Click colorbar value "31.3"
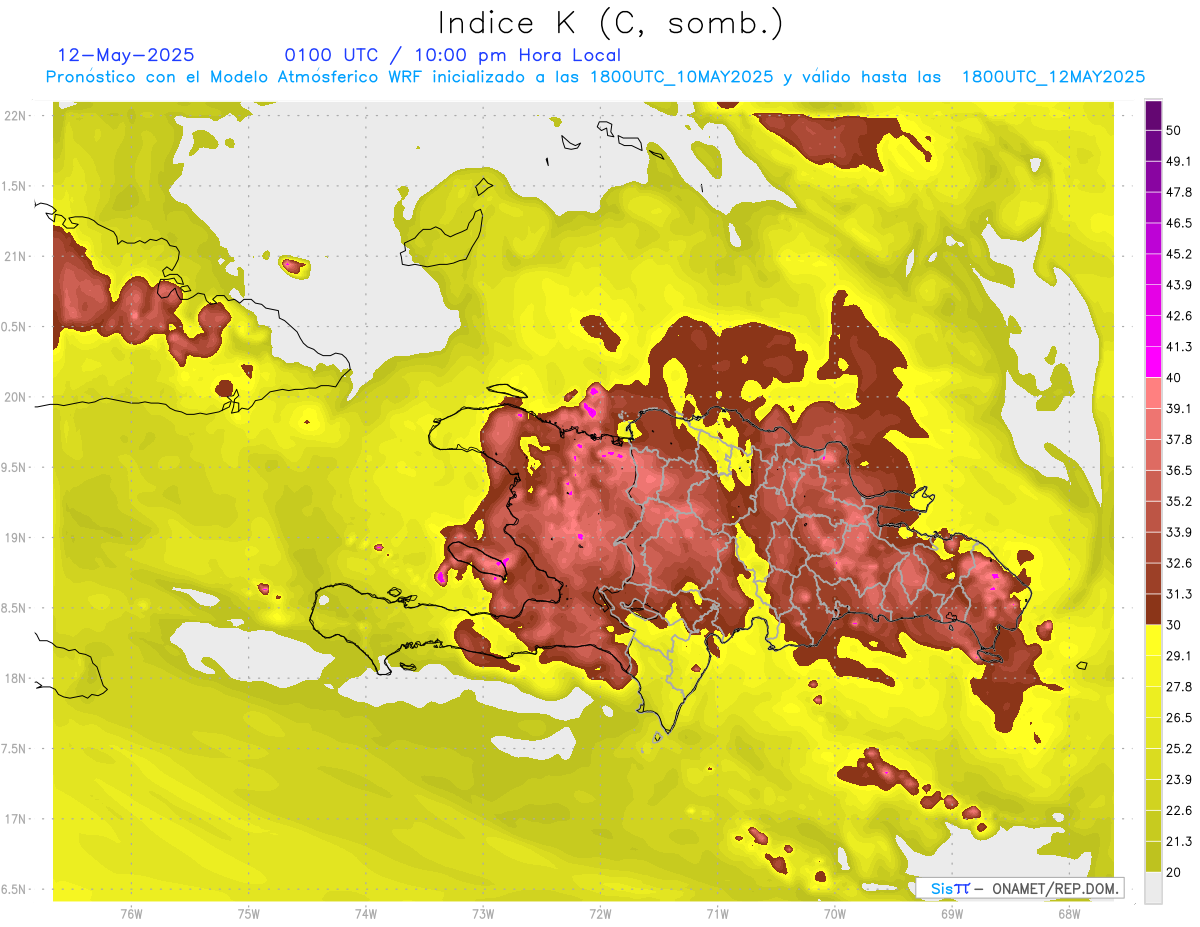Screen dimensions: 1200x927 pos(1178,594)
